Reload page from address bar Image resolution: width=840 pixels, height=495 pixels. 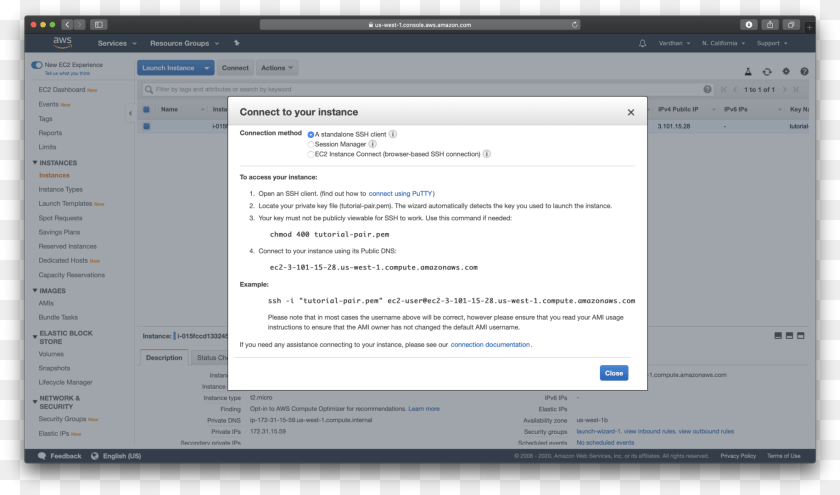[574, 25]
